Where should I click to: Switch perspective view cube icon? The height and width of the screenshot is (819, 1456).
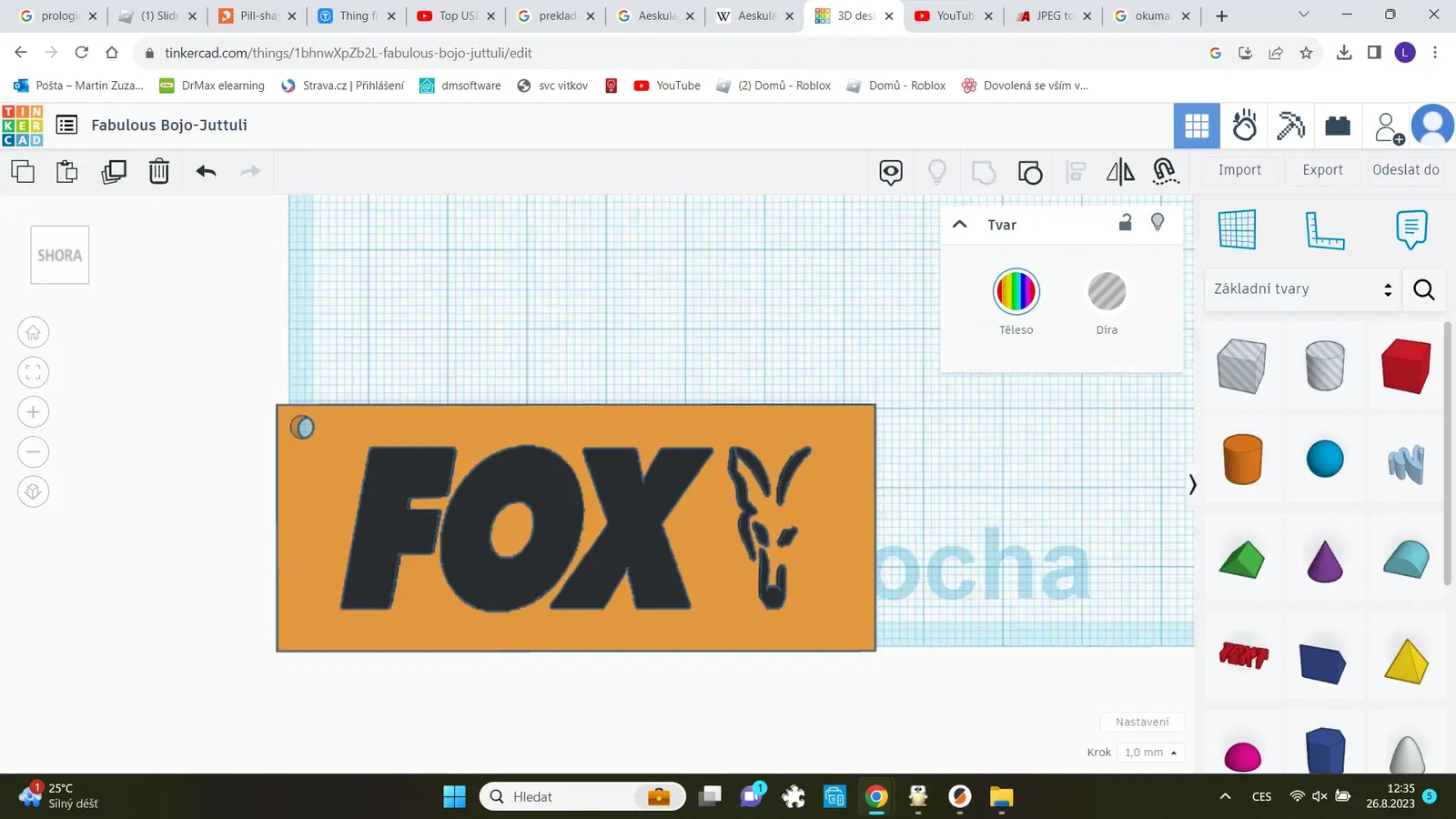coord(34,491)
